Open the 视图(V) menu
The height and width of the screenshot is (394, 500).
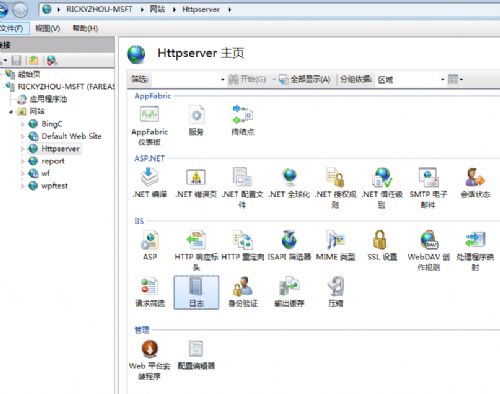pos(48,28)
